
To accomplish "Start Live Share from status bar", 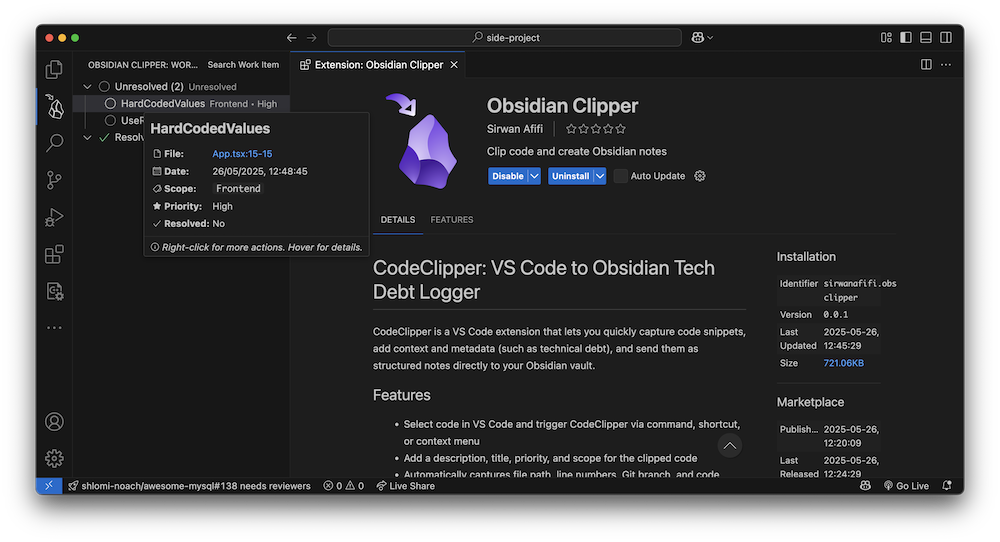I will click(x=406, y=486).
